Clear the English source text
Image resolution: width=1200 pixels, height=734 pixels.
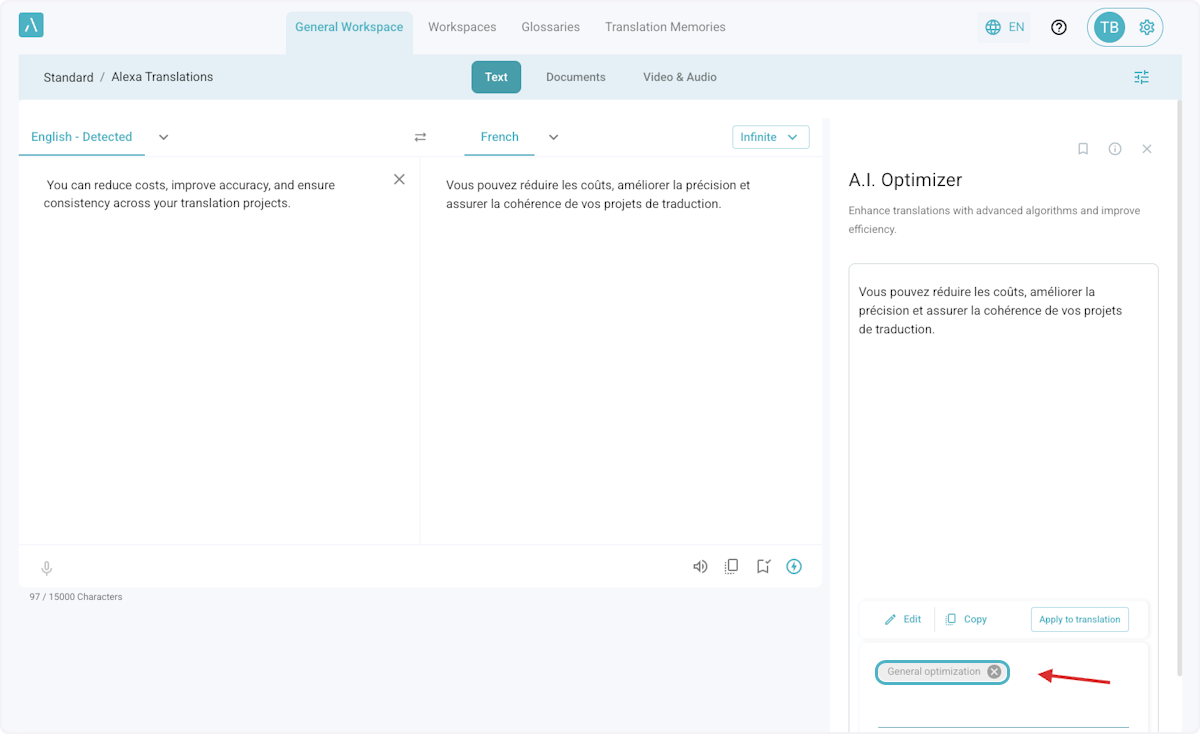coord(399,179)
